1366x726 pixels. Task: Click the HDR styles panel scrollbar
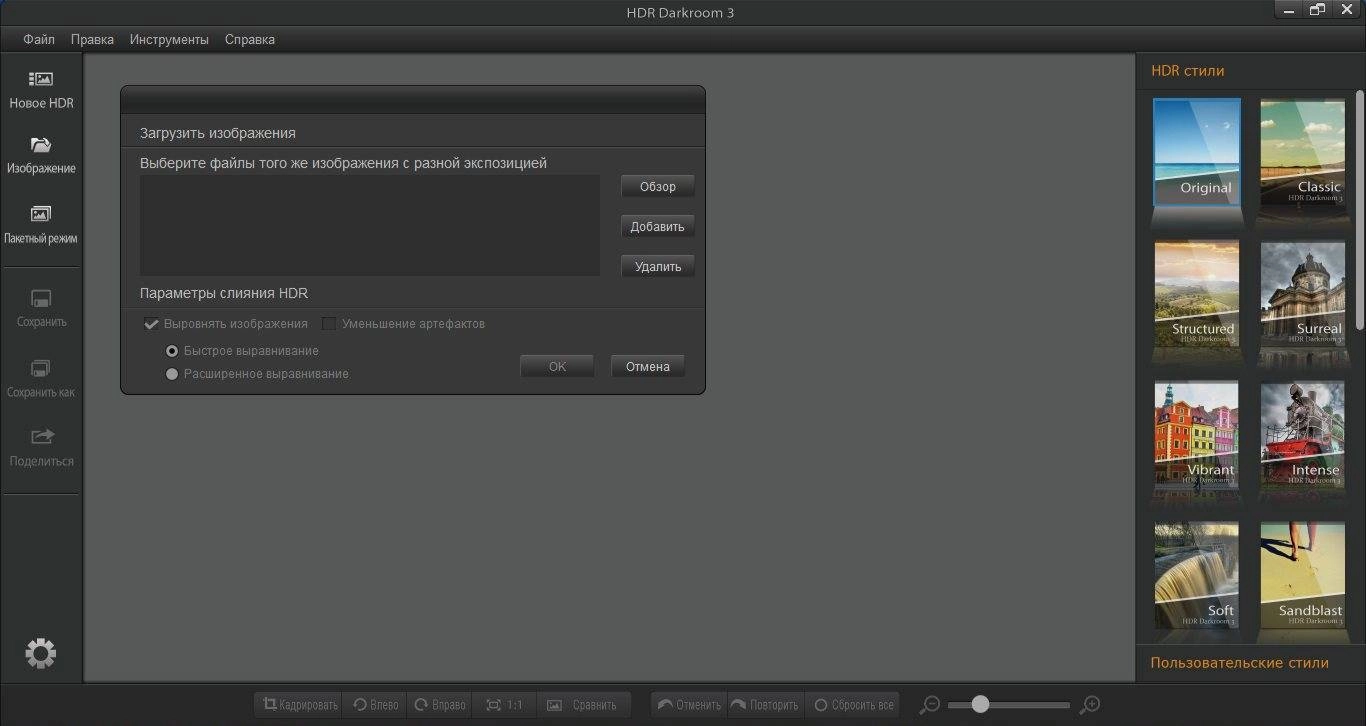point(1359,210)
